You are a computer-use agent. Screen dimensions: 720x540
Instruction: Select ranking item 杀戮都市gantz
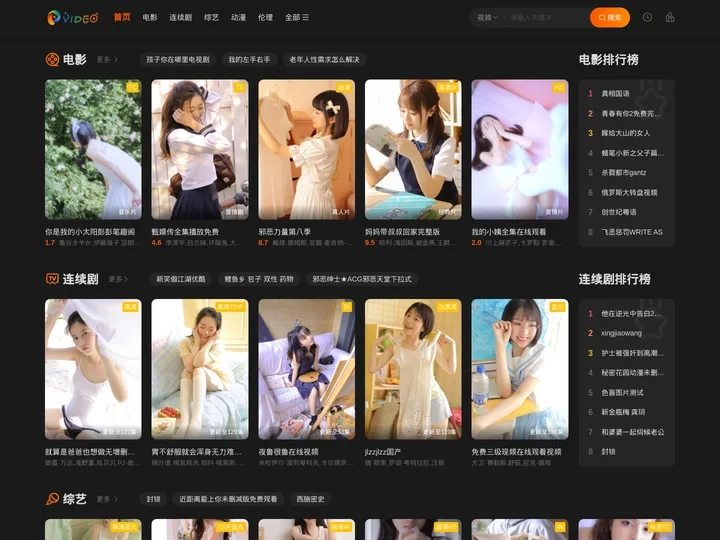626,173
